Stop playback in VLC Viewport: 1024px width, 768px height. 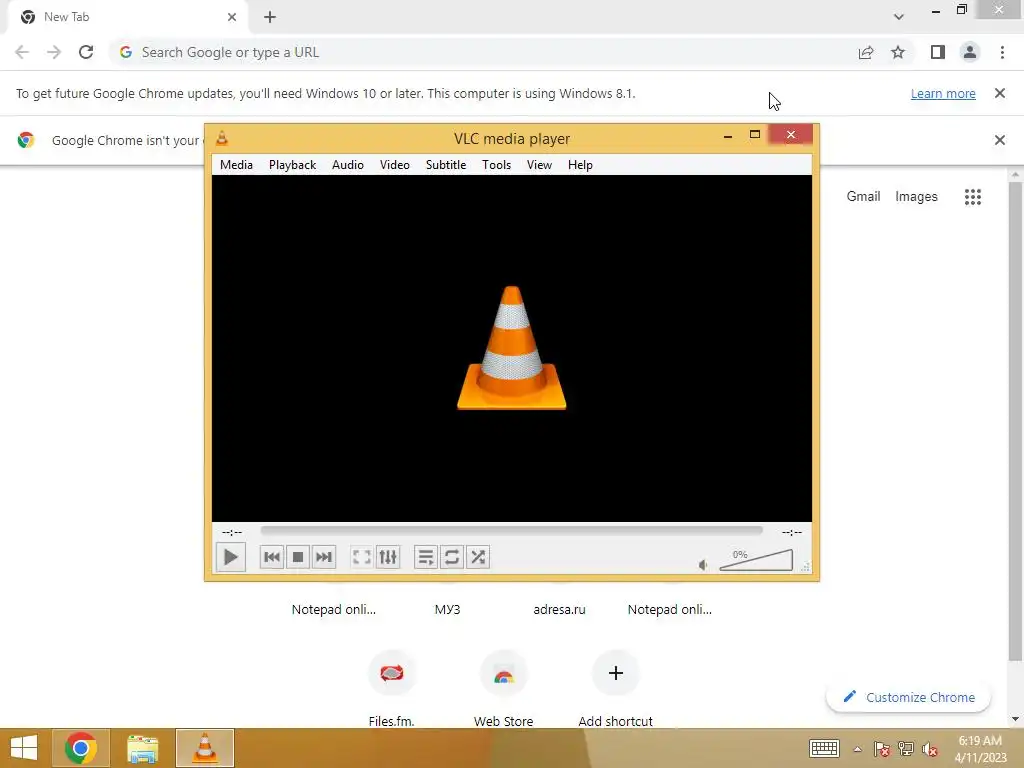(298, 557)
